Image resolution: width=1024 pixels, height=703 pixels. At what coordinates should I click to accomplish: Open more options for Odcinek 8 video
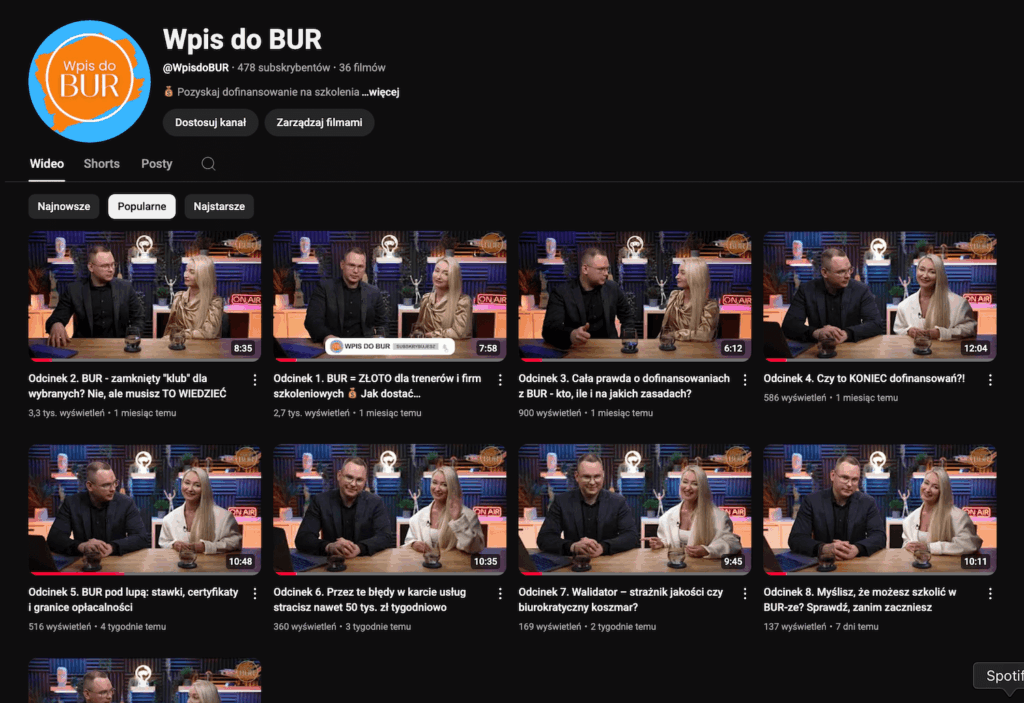tap(990, 593)
